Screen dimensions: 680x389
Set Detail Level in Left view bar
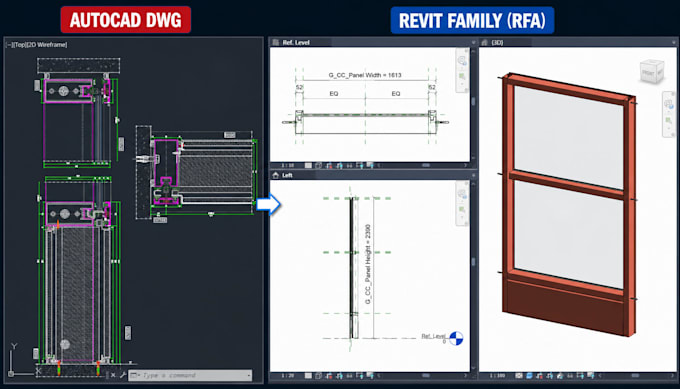(308, 376)
